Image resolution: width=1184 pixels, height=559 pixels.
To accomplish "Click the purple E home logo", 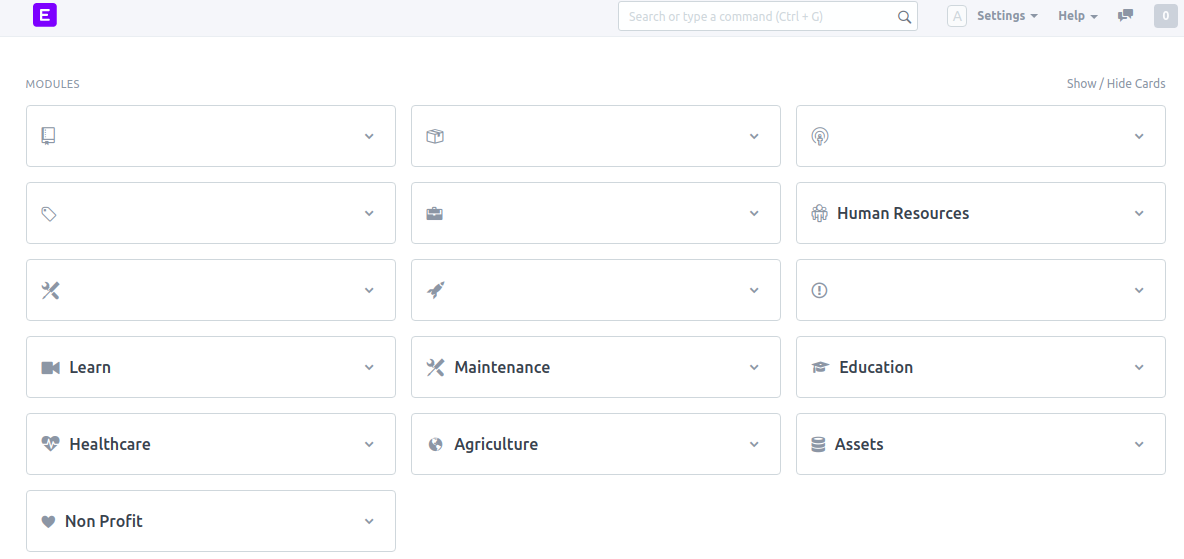I will (45, 15).
